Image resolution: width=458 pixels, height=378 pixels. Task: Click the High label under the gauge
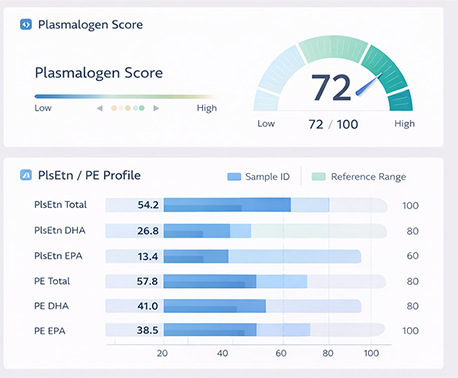pos(405,124)
